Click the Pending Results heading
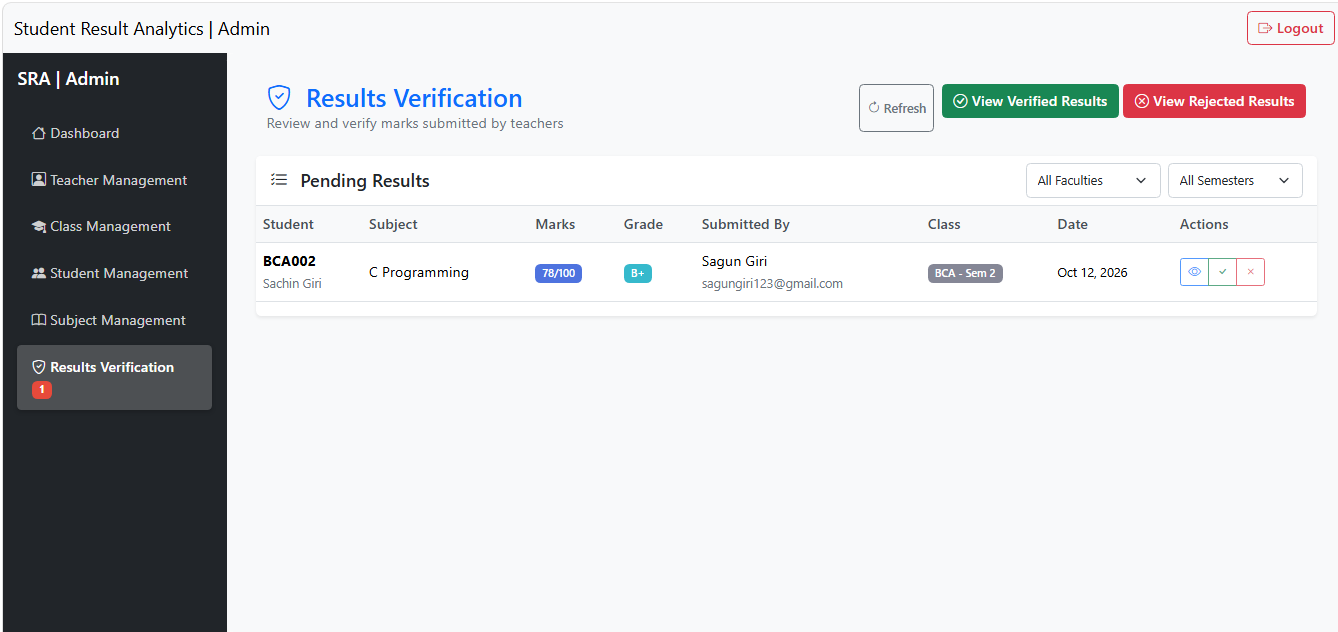The image size is (1338, 632). pyautogui.click(x=365, y=181)
